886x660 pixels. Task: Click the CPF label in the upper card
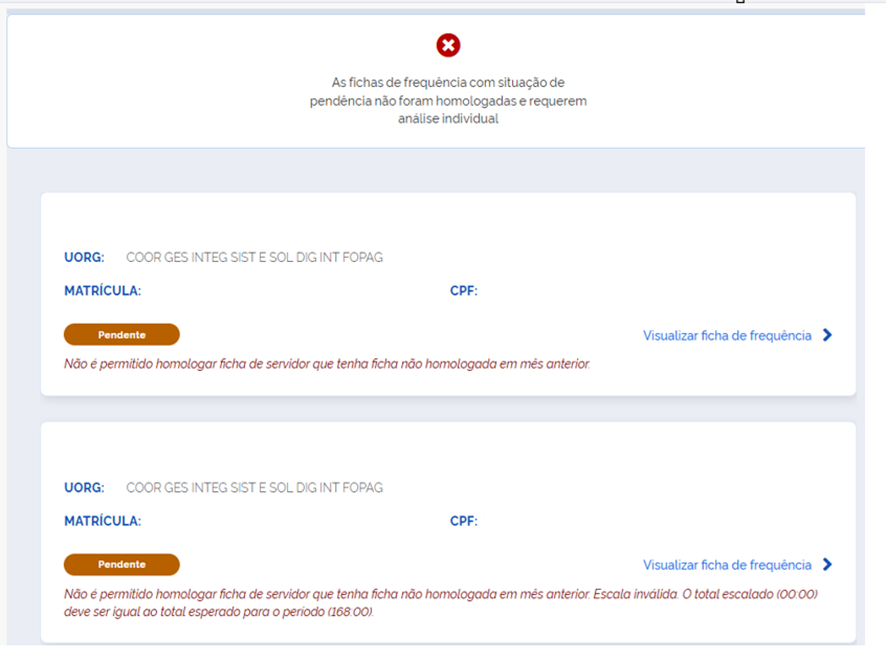click(463, 290)
